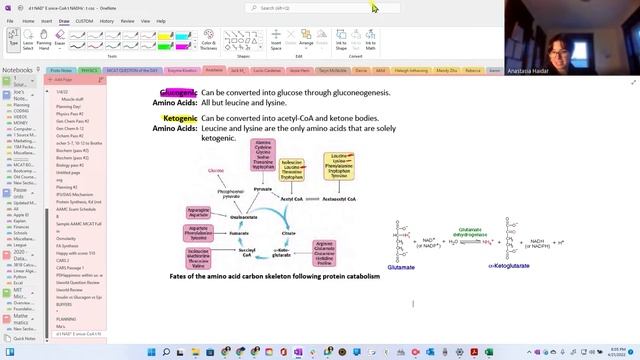Image resolution: width=640 pixels, height=360 pixels.
Task: Use the Ink to Shape converter
Action: 341,40
